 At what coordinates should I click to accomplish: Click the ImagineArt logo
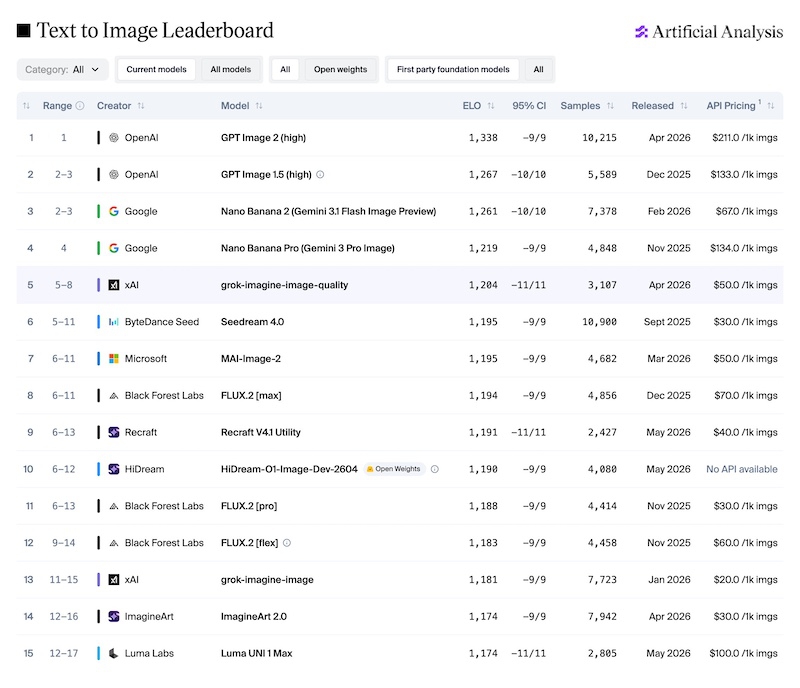114,617
